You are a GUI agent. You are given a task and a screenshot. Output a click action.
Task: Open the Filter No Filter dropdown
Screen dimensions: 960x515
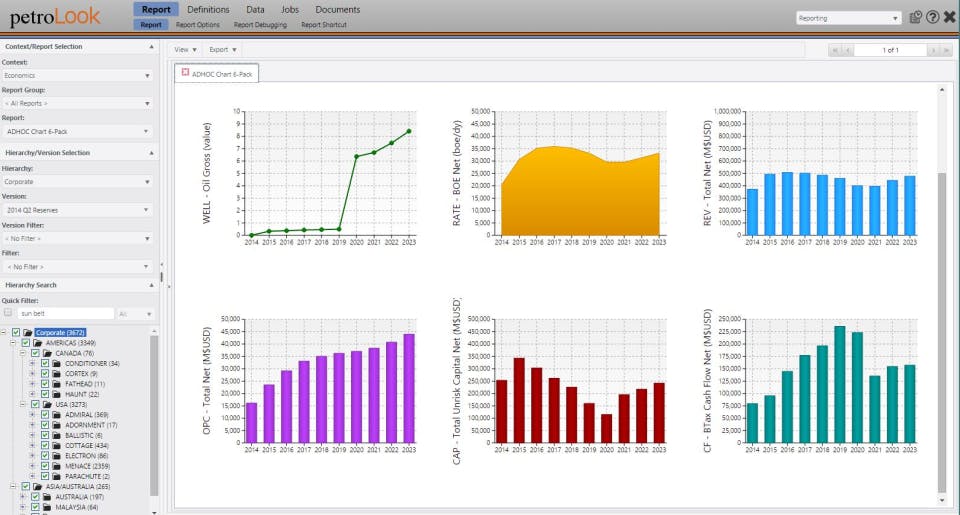77,267
